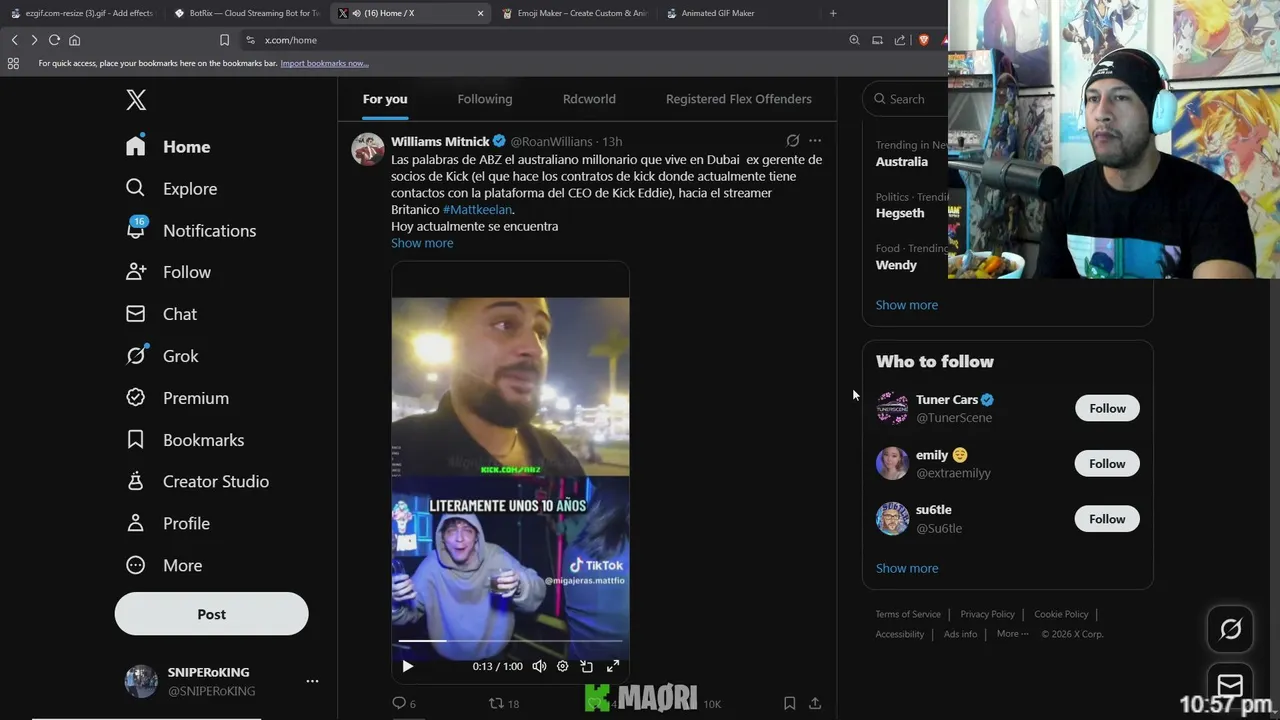Bookmark the Williams Mitnick post
Screen dimensions: 1280x720
pyautogui.click(x=789, y=703)
